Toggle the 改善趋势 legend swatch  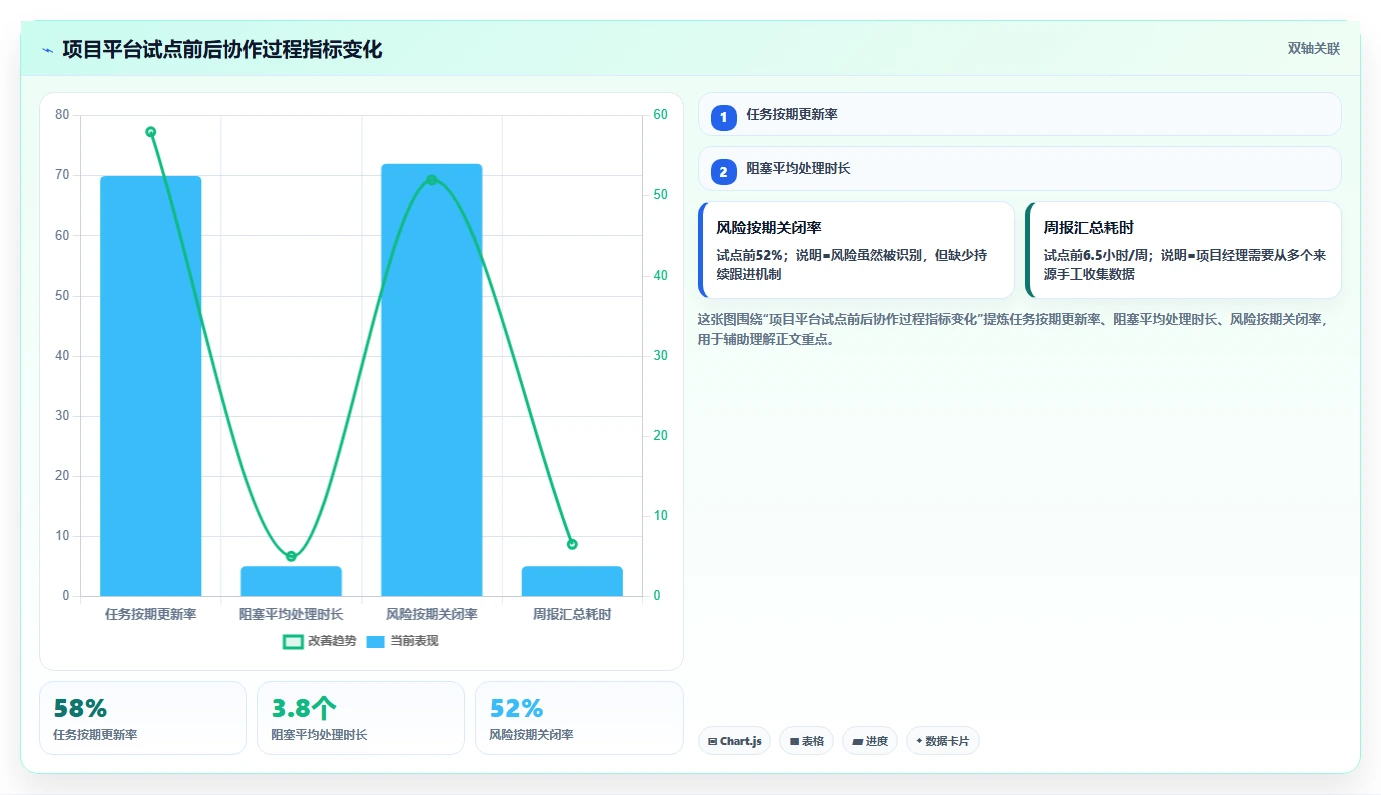(x=293, y=641)
